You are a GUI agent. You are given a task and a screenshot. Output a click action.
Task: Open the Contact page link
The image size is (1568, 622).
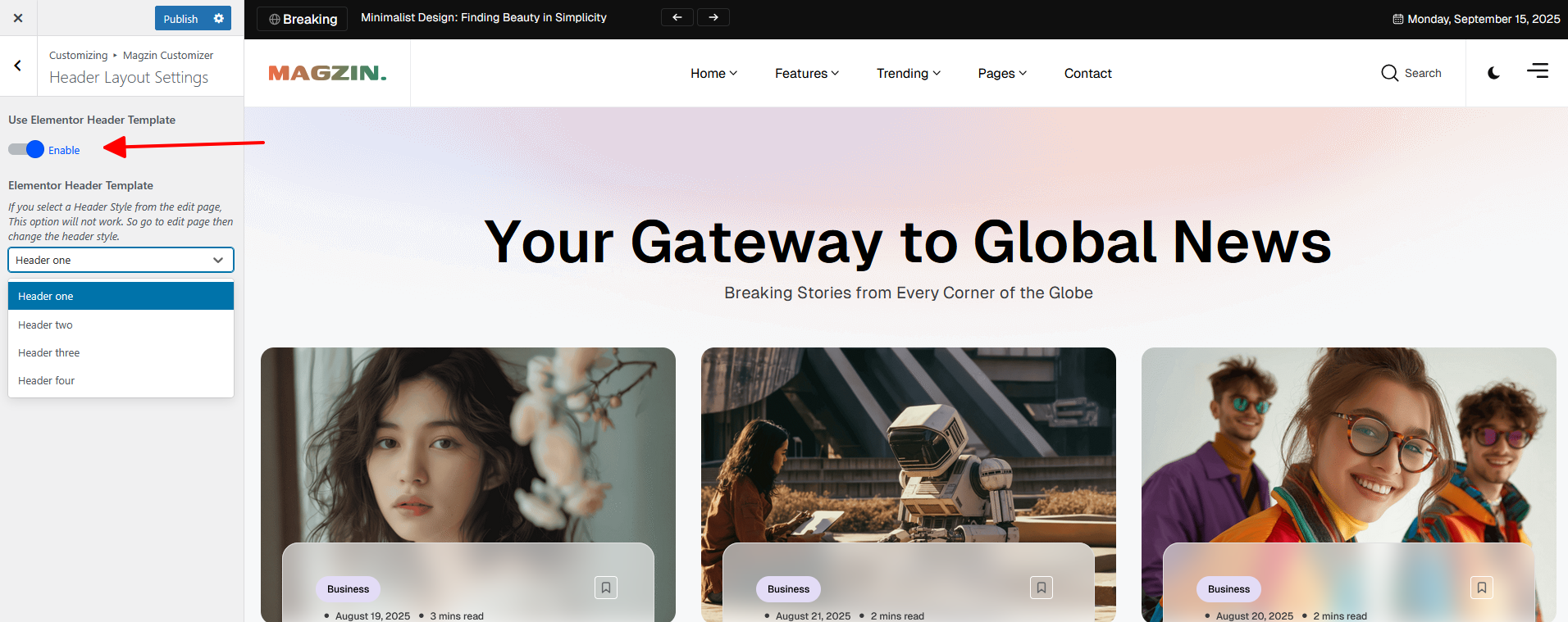tap(1087, 73)
